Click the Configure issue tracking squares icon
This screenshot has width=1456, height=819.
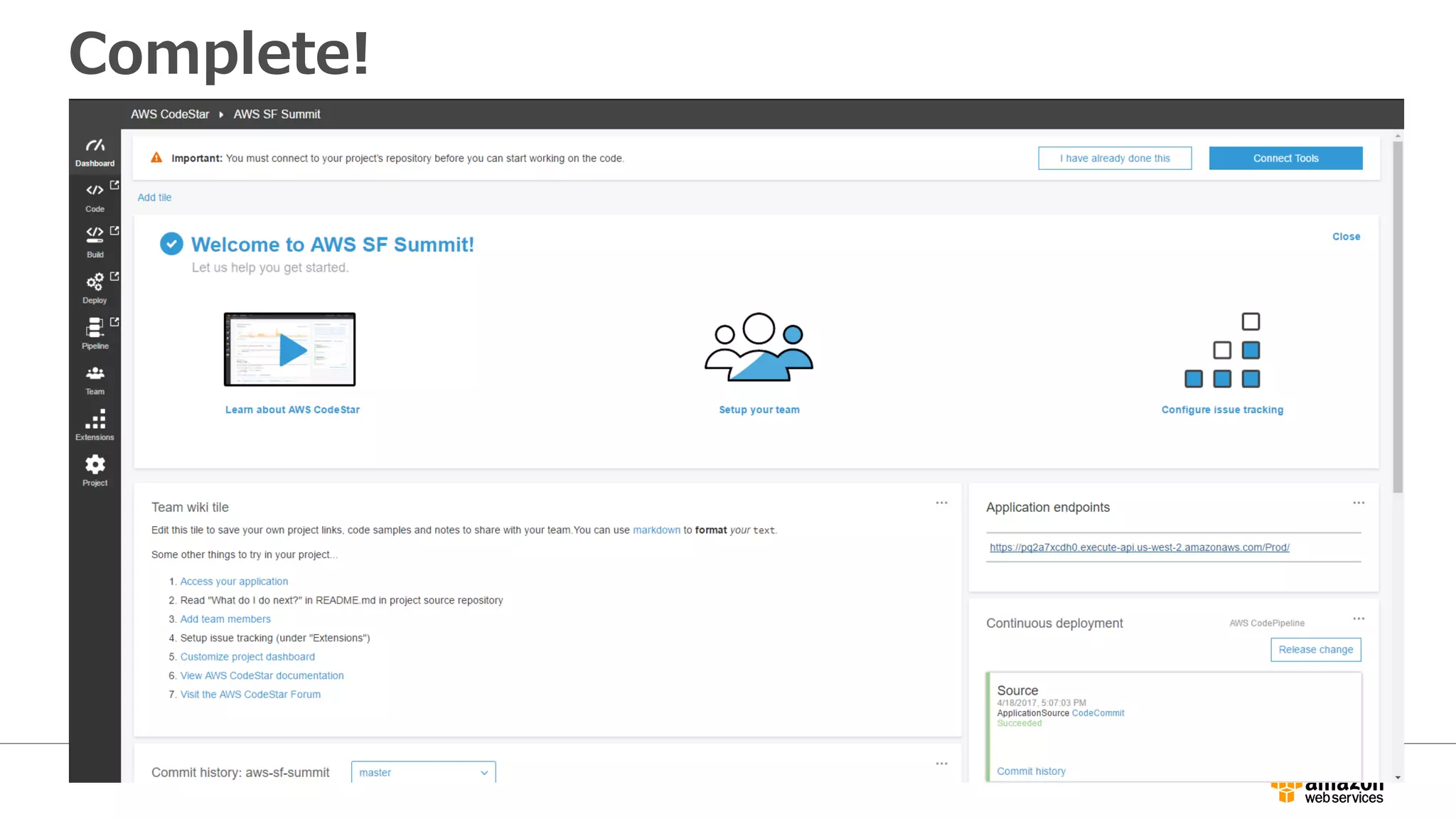(1222, 350)
